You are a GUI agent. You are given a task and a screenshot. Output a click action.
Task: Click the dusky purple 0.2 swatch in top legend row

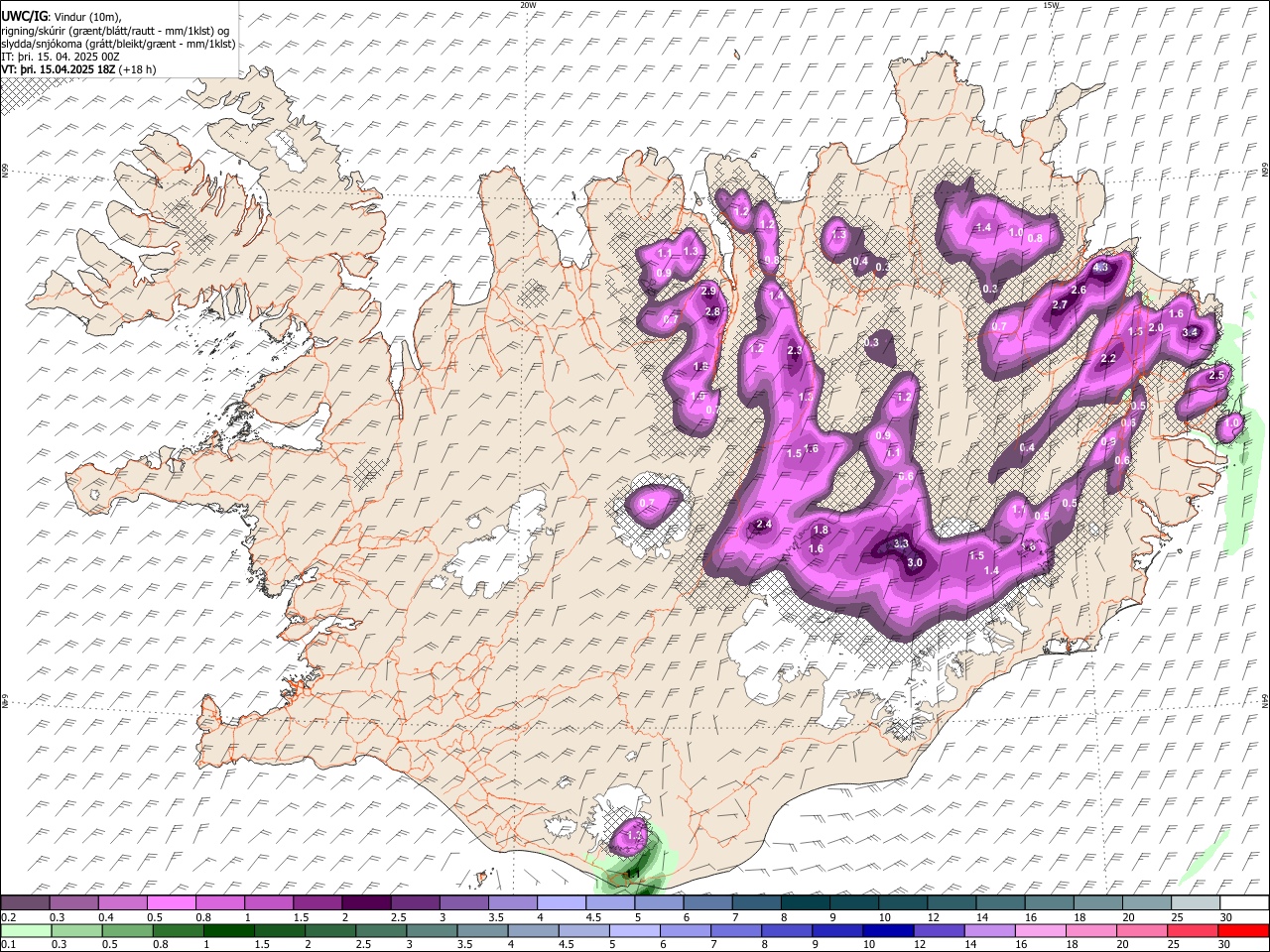[x=25, y=903]
